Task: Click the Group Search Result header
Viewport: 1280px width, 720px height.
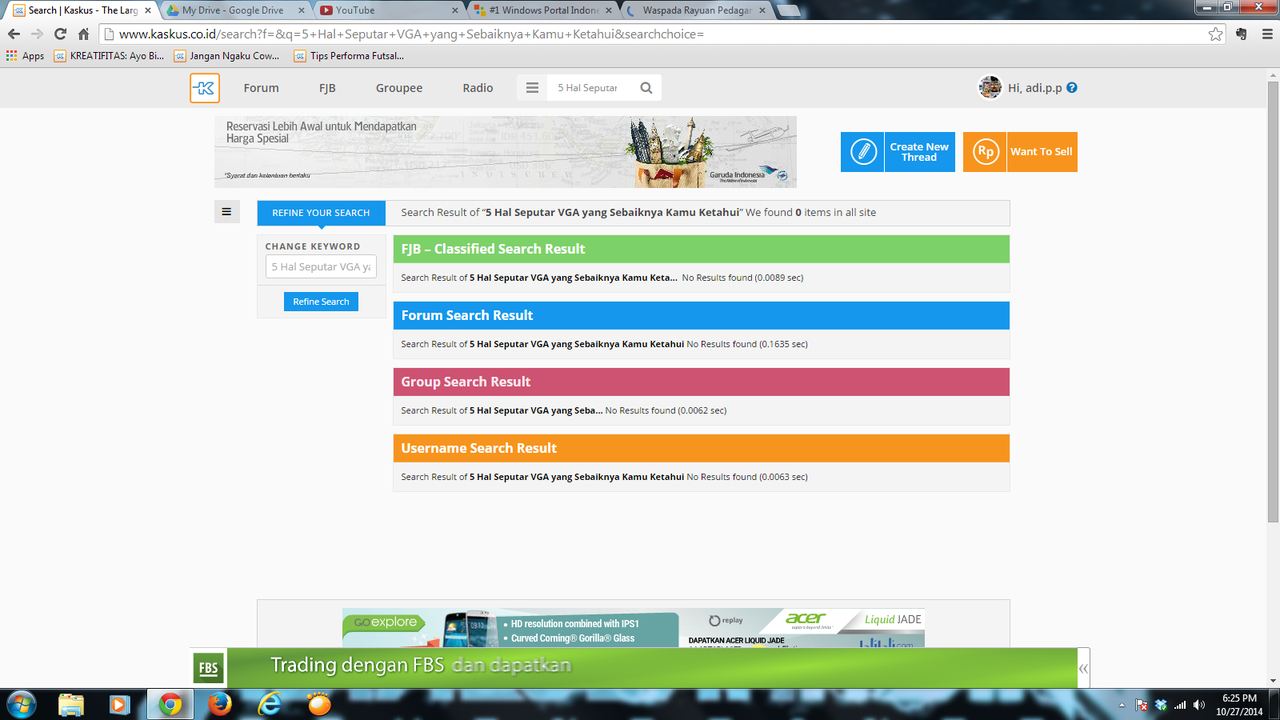Action: coord(701,382)
